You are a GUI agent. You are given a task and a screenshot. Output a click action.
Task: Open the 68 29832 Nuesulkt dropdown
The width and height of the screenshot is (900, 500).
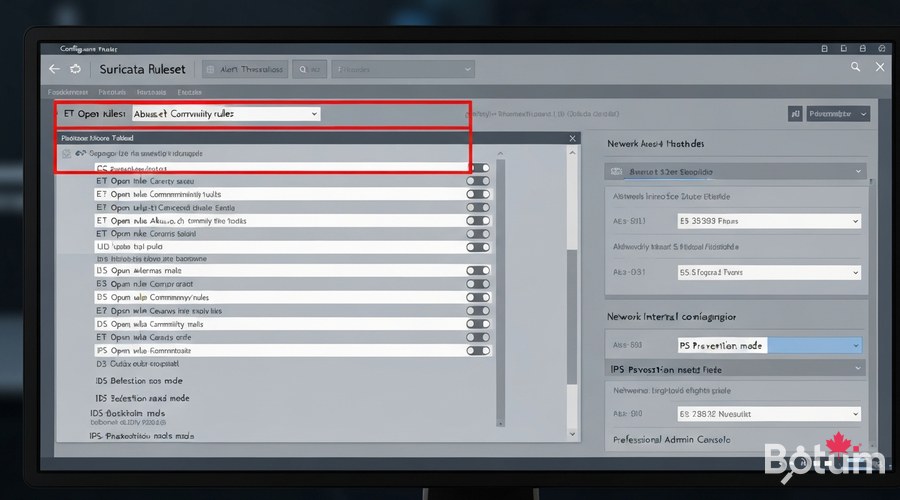pos(769,414)
